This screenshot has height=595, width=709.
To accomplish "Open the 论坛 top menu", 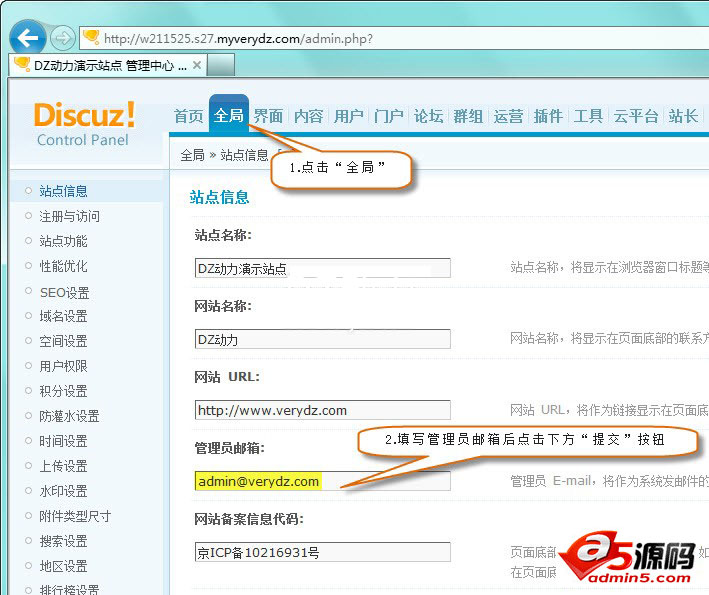I will click(x=428, y=116).
